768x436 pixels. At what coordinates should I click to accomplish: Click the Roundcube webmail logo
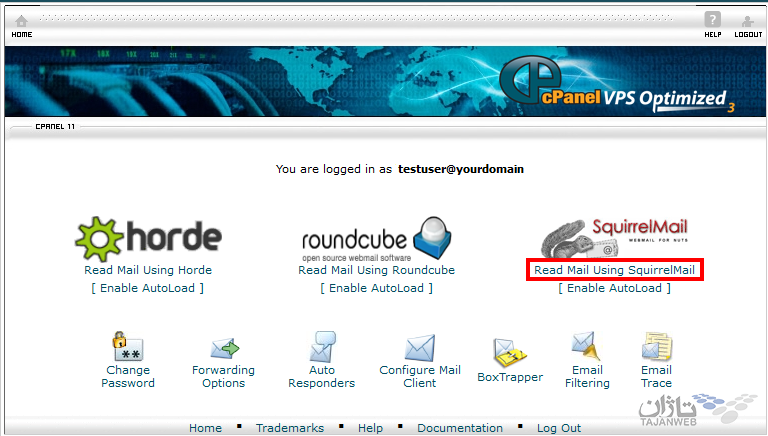376,238
